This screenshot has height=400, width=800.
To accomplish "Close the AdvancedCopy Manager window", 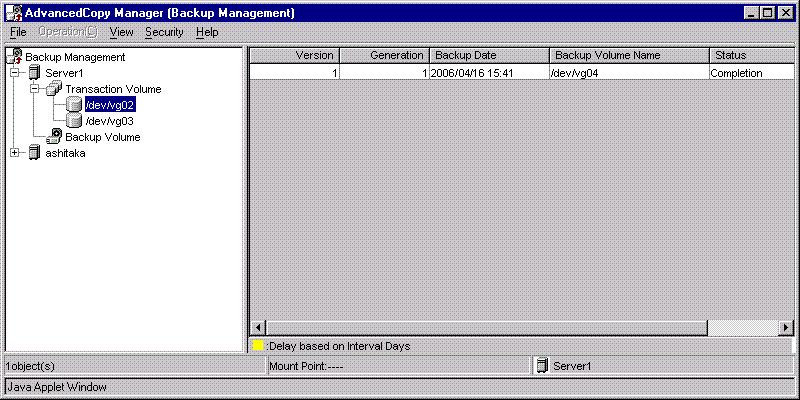I will pos(785,14).
